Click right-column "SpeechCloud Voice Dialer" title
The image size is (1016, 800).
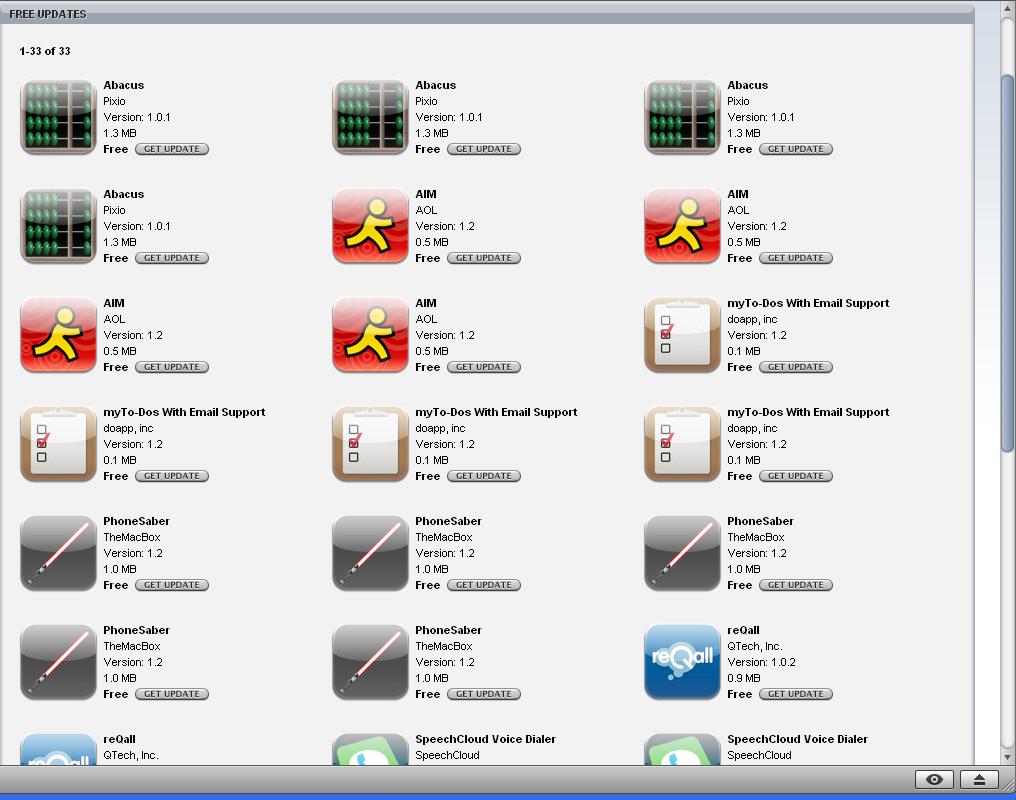tap(797, 739)
